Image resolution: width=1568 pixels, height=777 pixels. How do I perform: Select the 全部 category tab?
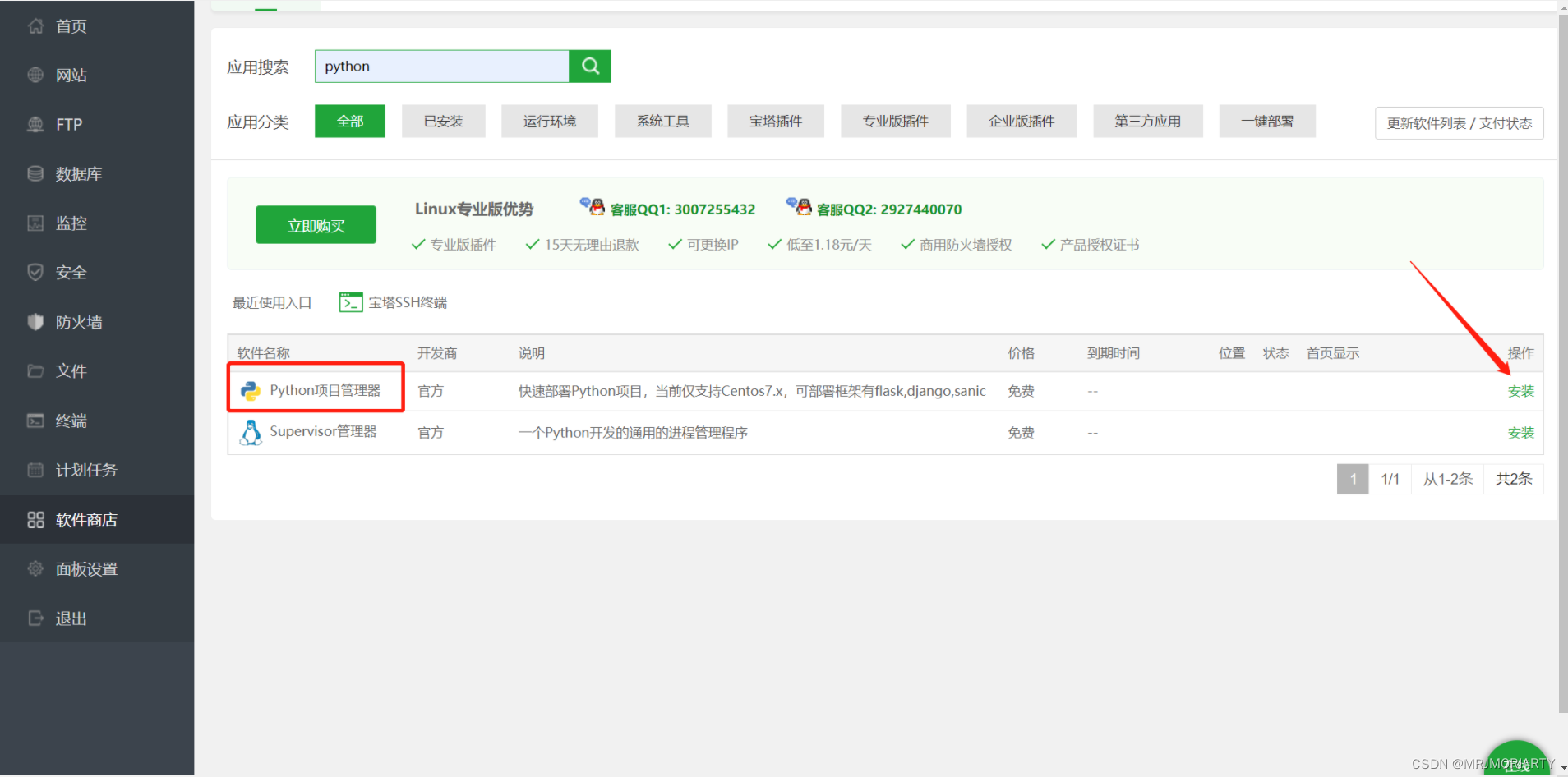[x=350, y=121]
